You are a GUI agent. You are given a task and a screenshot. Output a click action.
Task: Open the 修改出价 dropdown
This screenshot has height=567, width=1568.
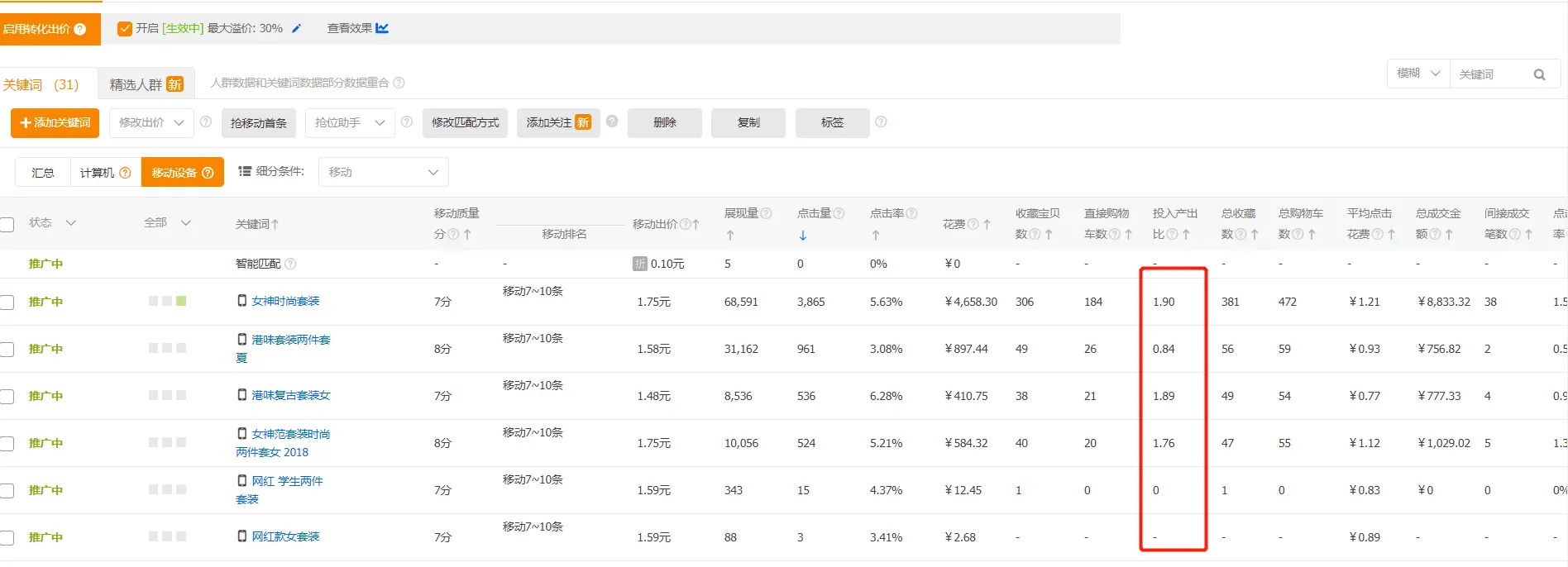[x=151, y=123]
